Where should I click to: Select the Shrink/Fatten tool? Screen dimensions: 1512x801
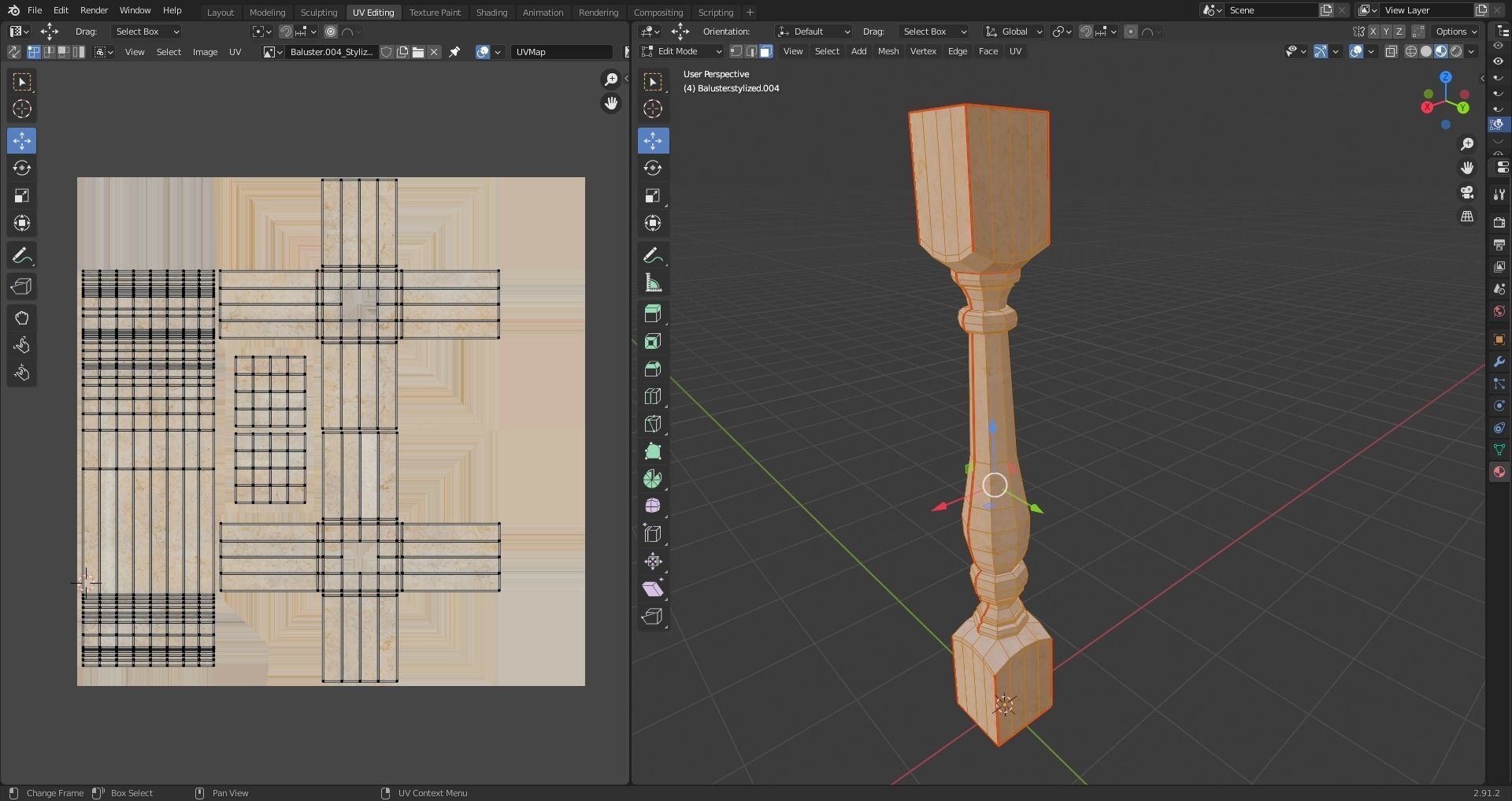653,562
